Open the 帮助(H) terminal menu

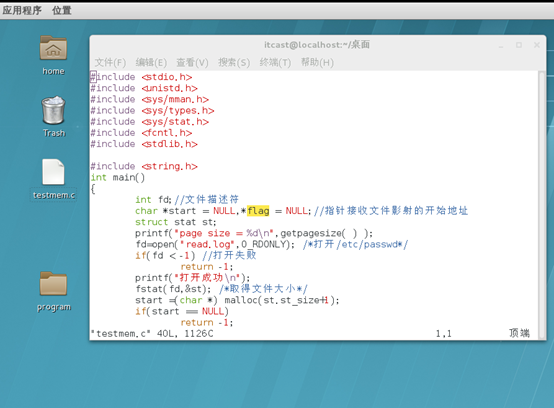tap(317, 63)
